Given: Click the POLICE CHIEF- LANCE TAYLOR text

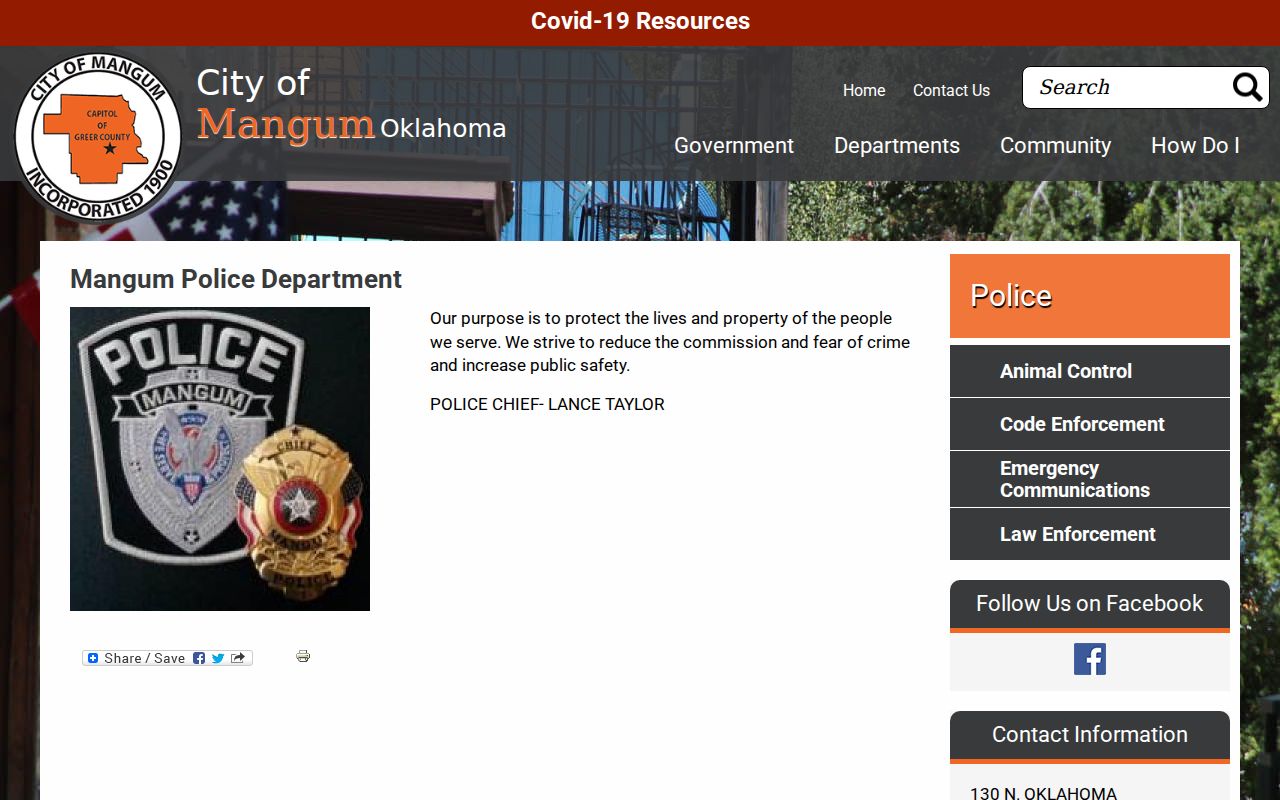Looking at the screenshot, I should click(547, 404).
